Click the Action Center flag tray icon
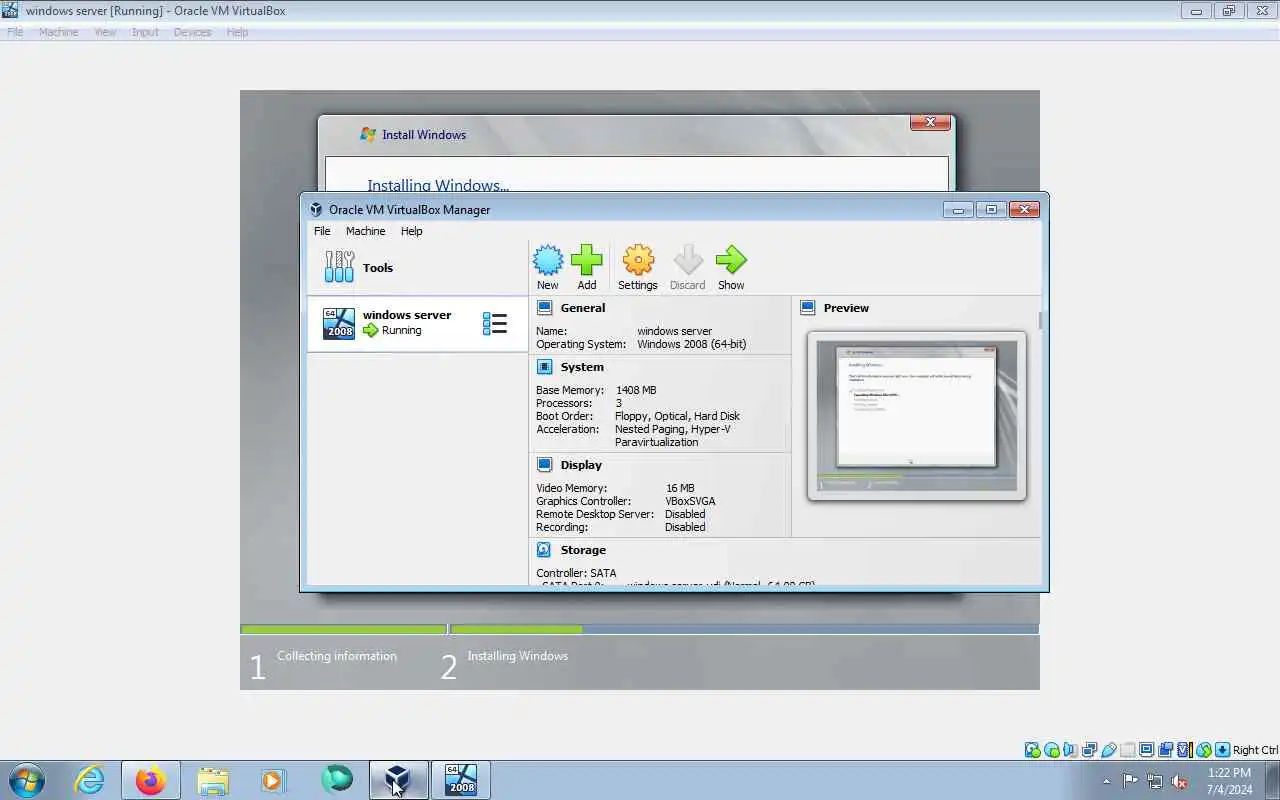 (1130, 781)
